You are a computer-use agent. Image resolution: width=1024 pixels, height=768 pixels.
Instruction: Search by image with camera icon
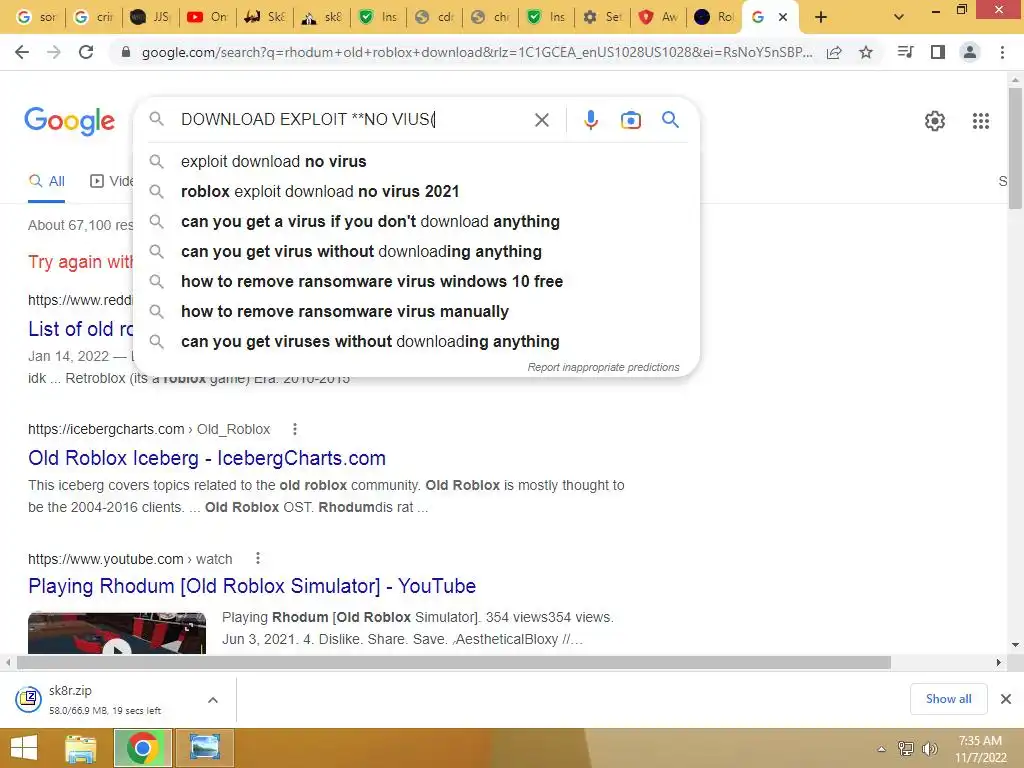click(x=630, y=120)
